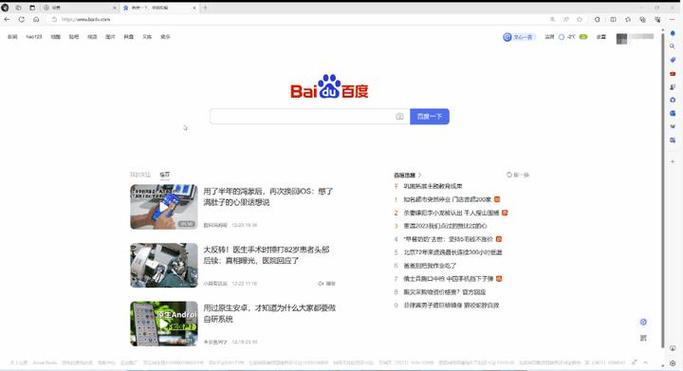Expand the 百度热搜 heading arrow

420,175
